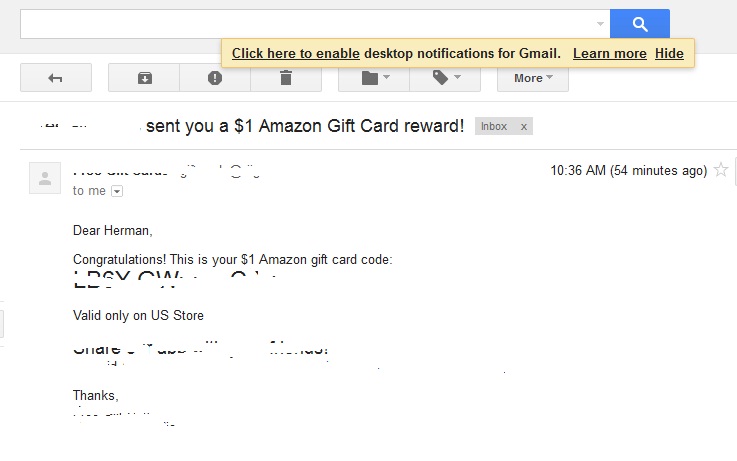Open the "Learn more" notifications link
Screen dimensions: 737x461
point(610,53)
